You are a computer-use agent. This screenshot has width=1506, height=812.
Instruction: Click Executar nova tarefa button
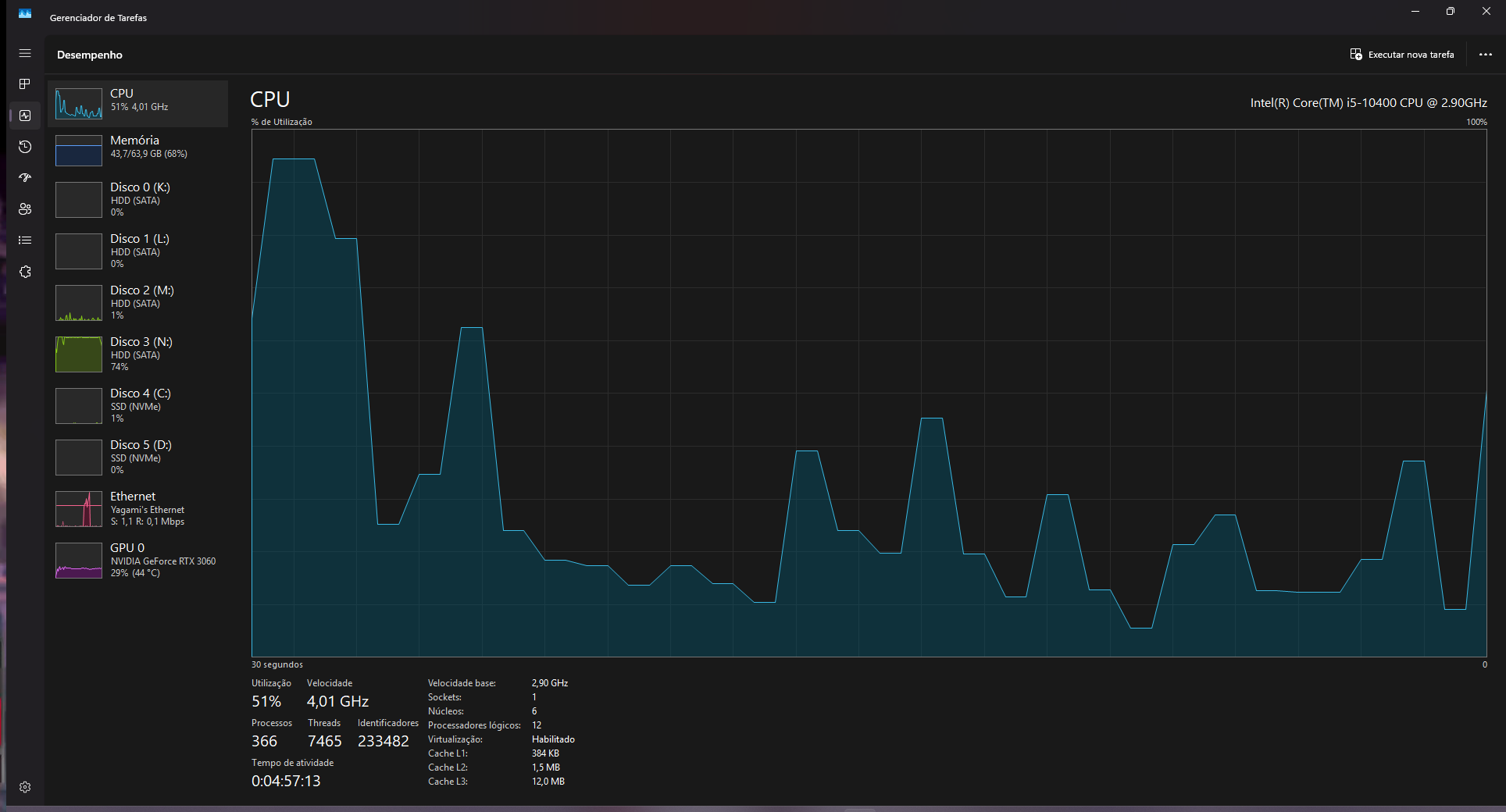pos(1402,55)
